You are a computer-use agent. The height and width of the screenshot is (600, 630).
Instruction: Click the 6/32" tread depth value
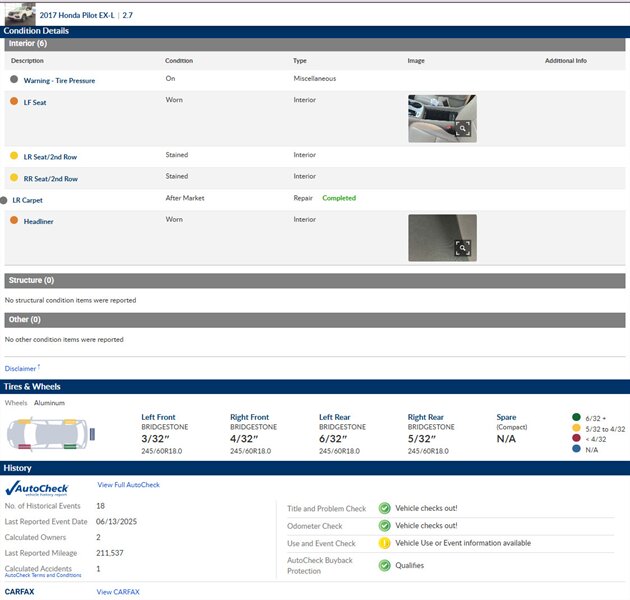[x=333, y=439]
